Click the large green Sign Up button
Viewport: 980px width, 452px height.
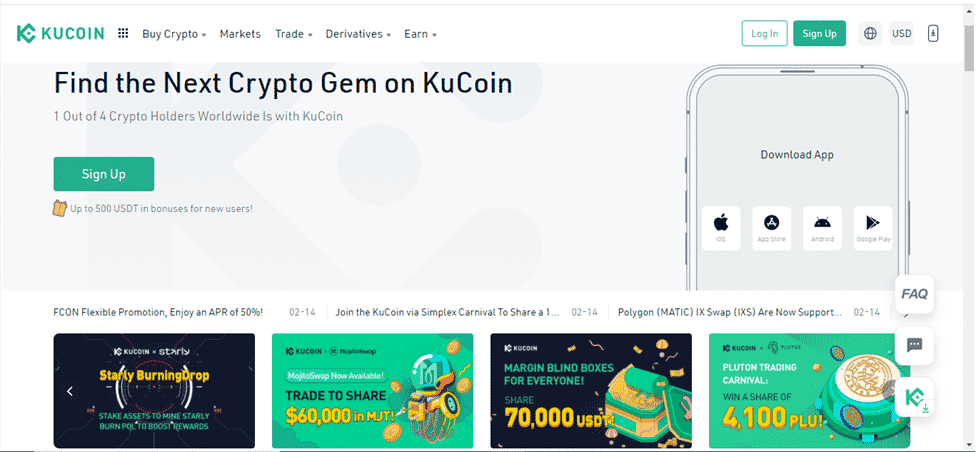point(104,174)
